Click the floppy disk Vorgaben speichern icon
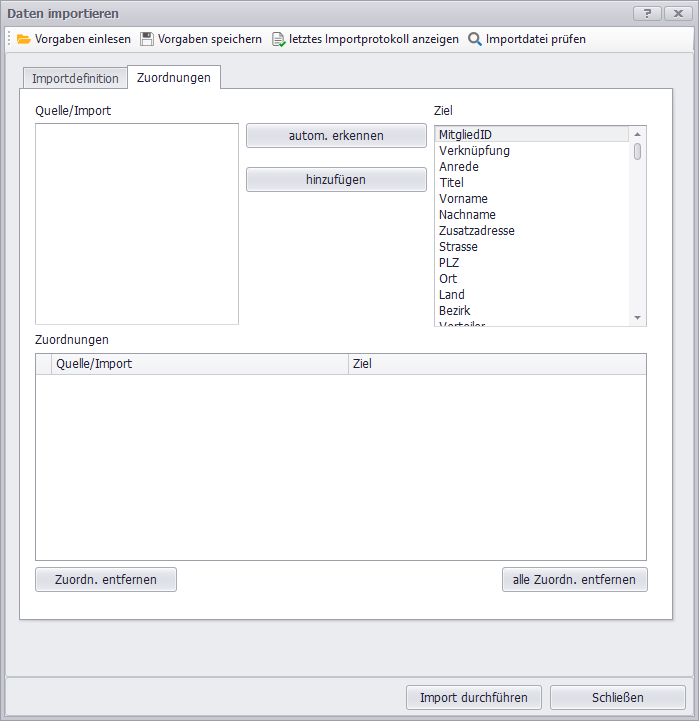699x721 pixels. tap(147, 39)
